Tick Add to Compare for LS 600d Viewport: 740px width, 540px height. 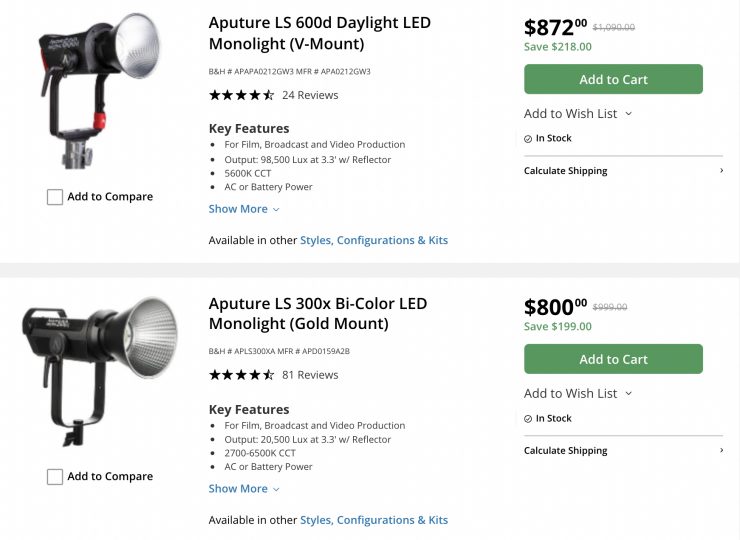[x=55, y=197]
